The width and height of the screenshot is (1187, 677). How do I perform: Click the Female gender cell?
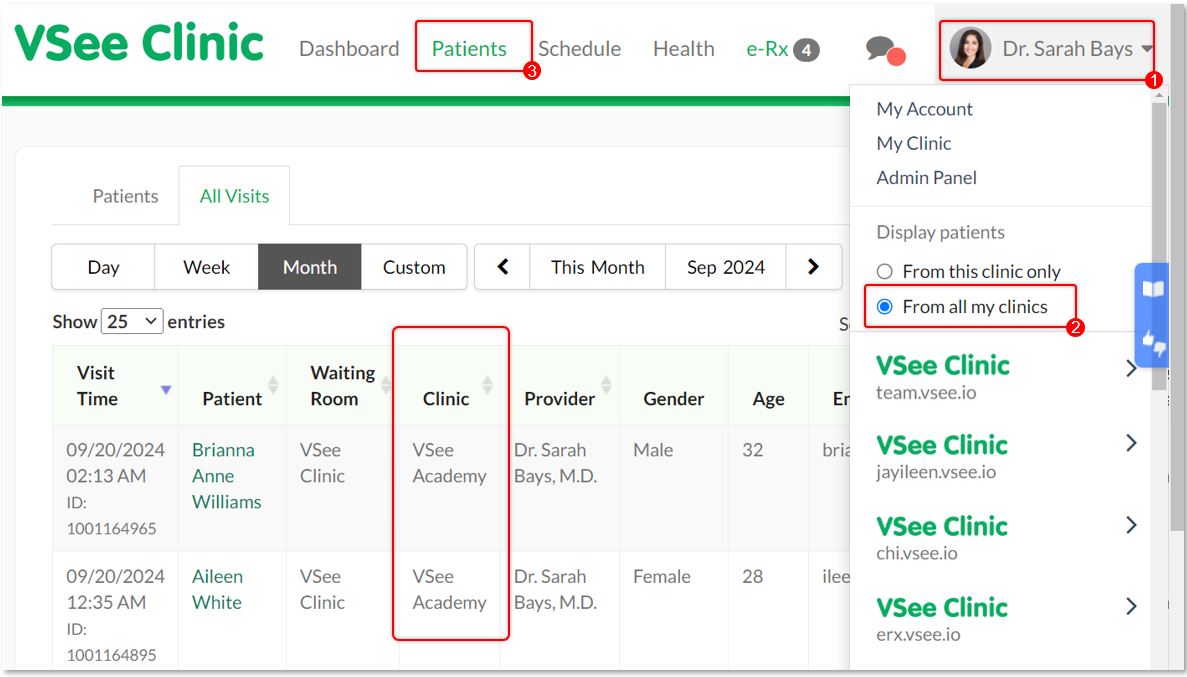click(x=662, y=576)
